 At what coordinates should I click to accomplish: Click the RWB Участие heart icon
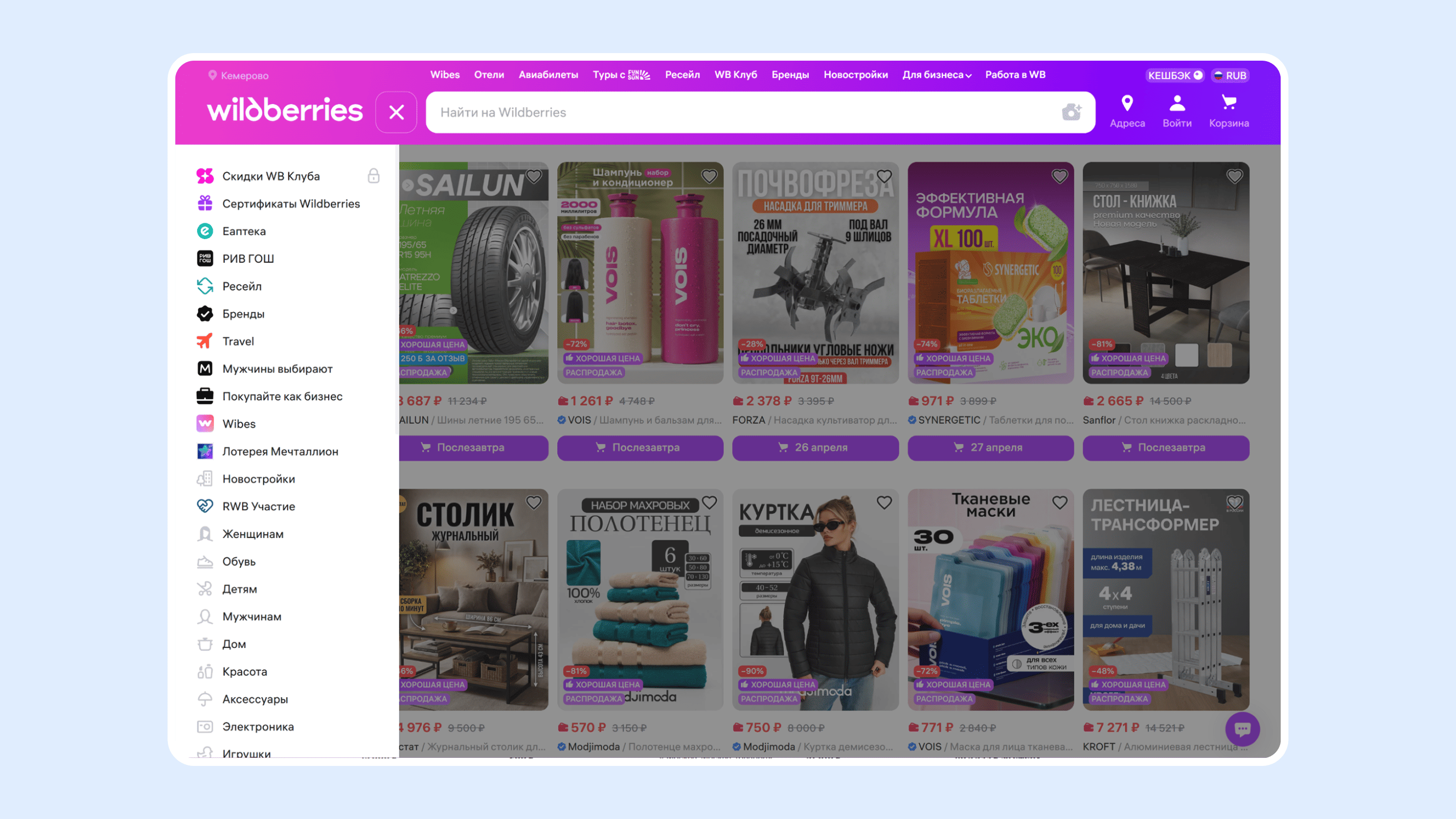tap(205, 506)
